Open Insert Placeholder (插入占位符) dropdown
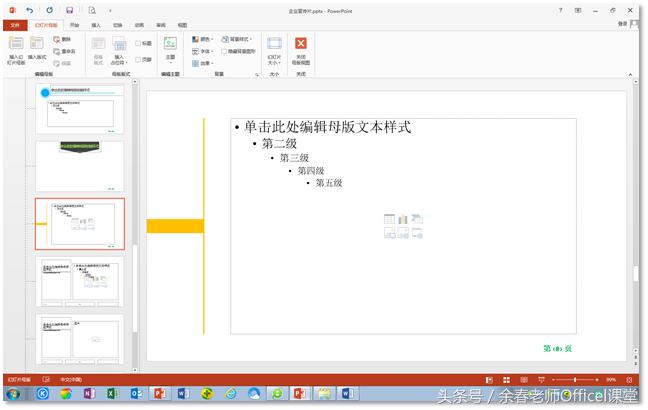Screen dimensions: 648x410 (119, 51)
